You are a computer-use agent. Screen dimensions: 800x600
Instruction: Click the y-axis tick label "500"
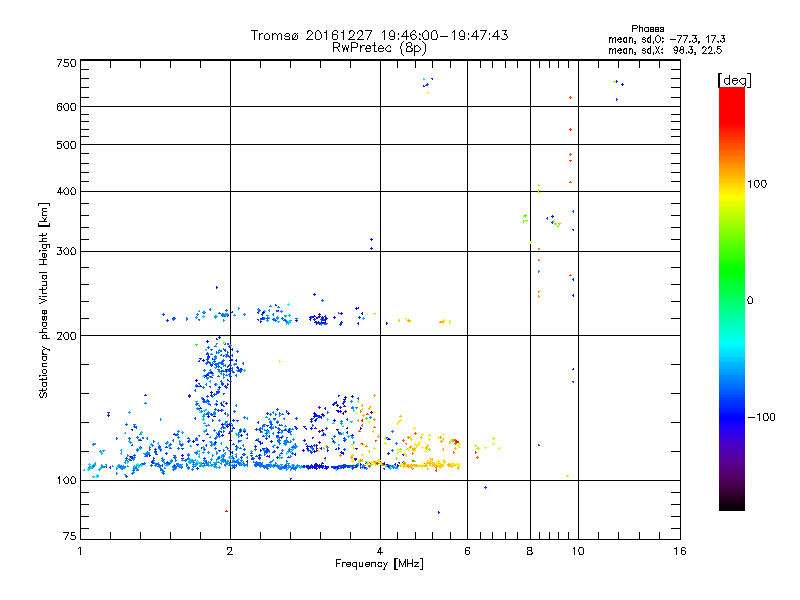pos(67,145)
